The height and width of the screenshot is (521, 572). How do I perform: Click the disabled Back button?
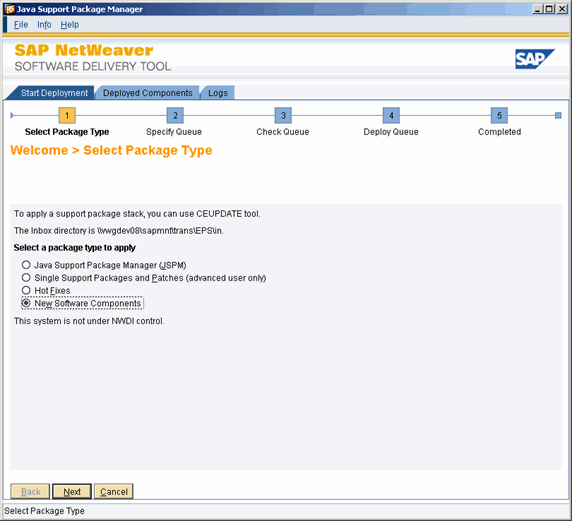[x=30, y=491]
